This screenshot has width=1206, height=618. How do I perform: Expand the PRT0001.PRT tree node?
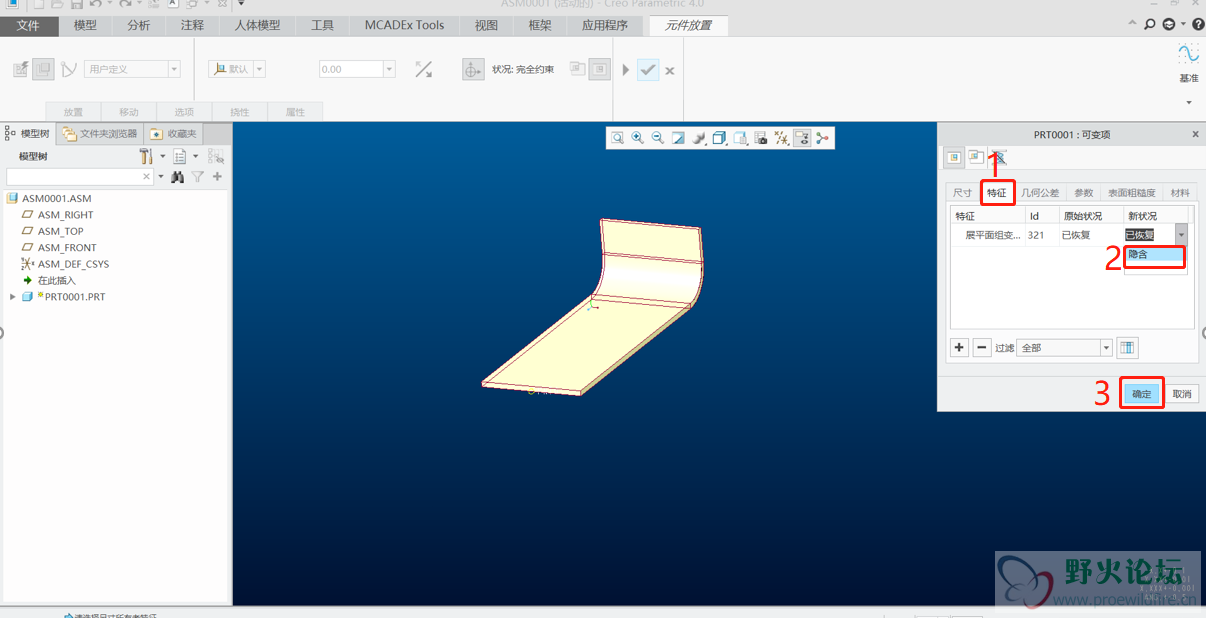coord(13,297)
